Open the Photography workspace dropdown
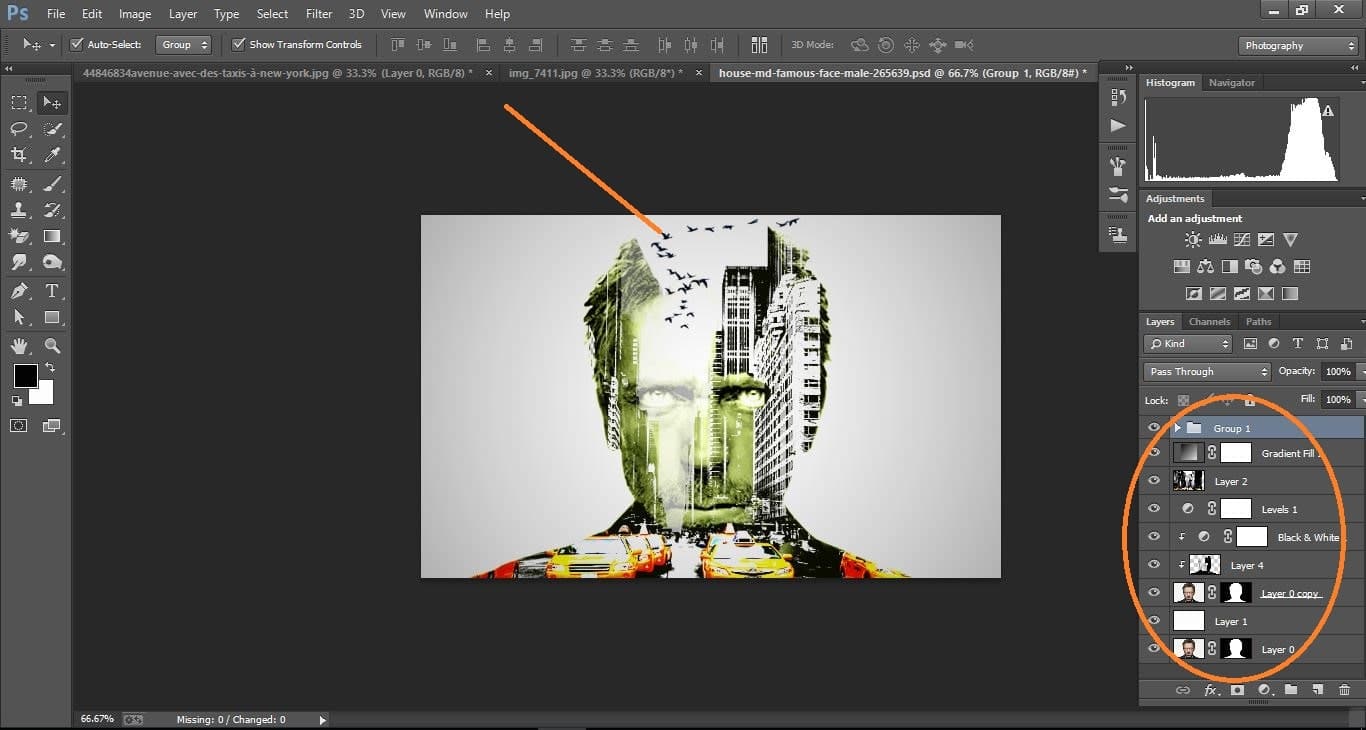 point(1297,45)
